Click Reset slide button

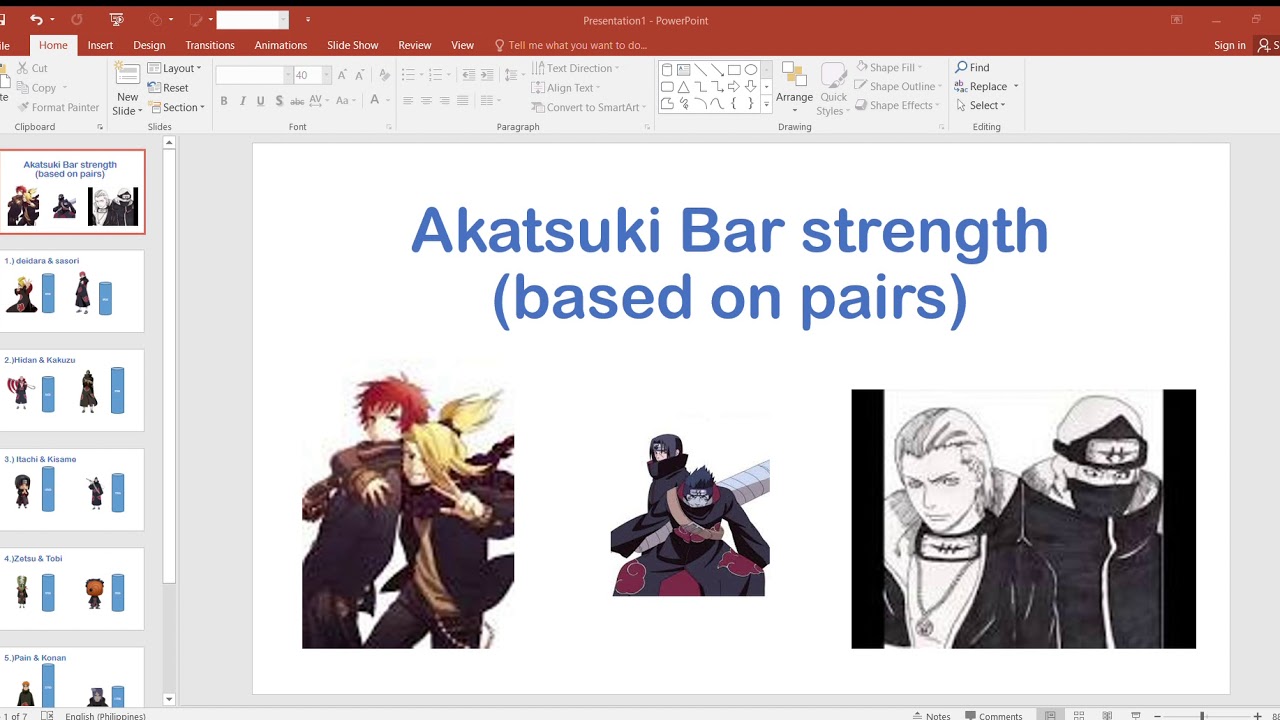tap(168, 88)
